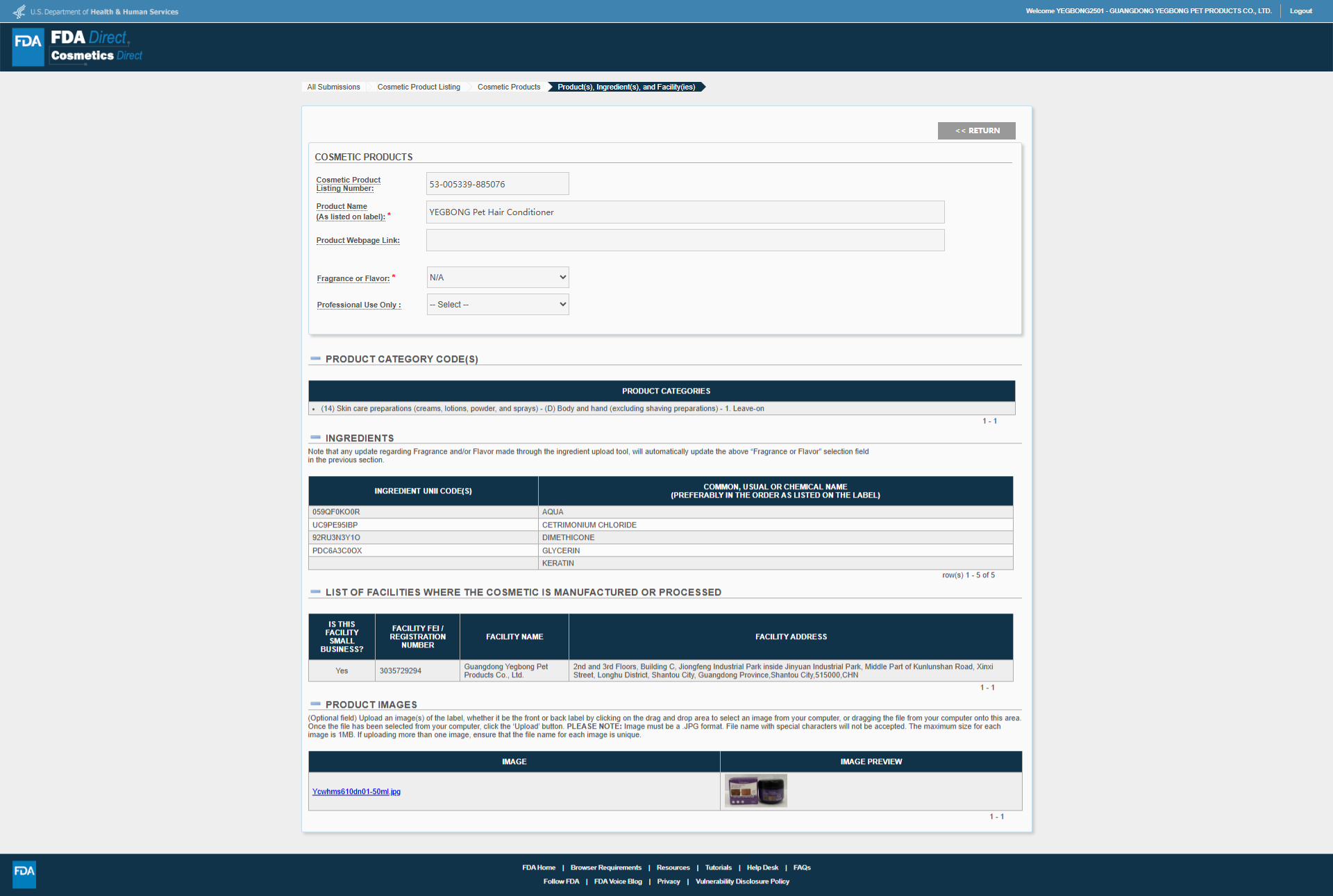Click facility registration number 3035729294
This screenshot has width=1333, height=896.
pyautogui.click(x=401, y=671)
